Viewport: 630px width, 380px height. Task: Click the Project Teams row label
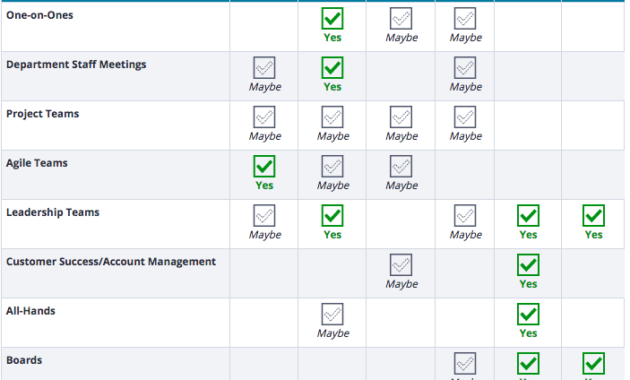pyautogui.click(x=43, y=114)
